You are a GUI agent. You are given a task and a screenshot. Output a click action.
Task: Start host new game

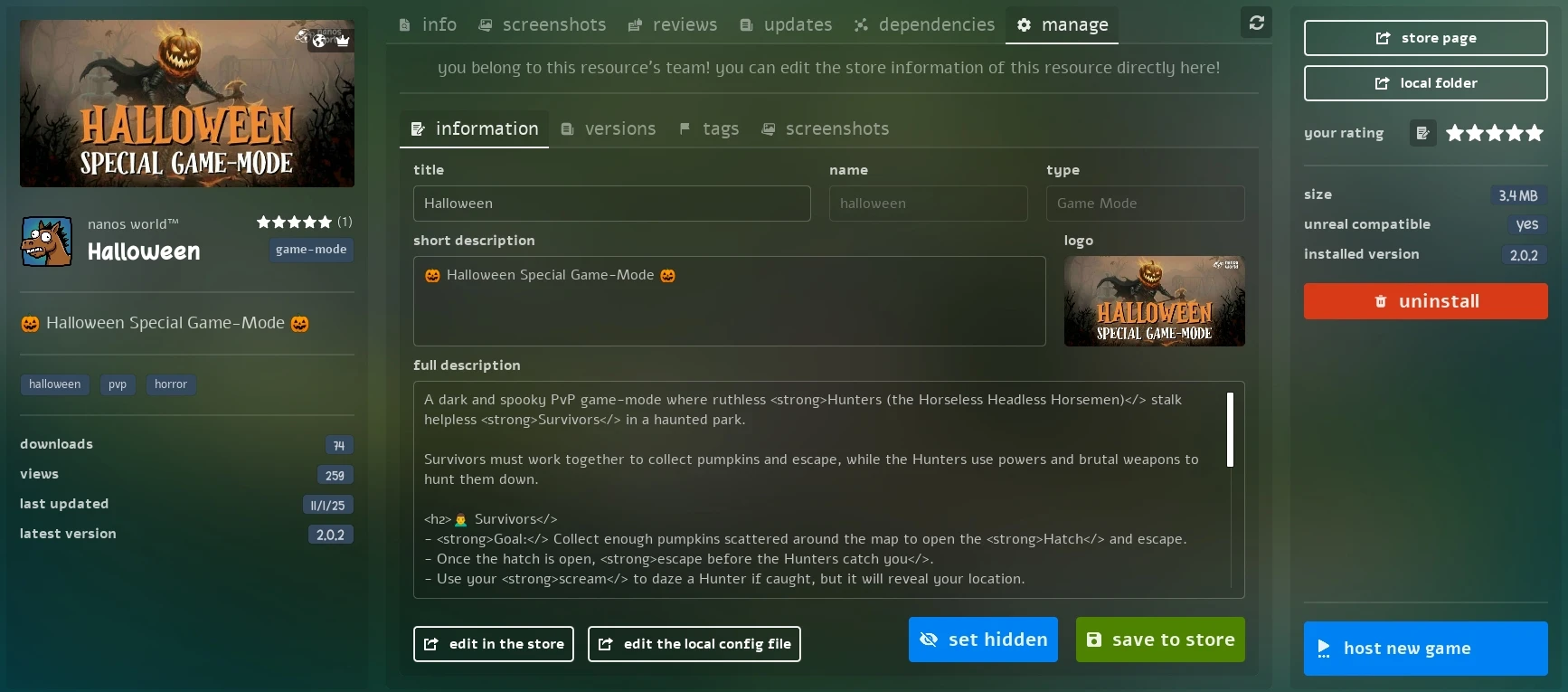1425,649
